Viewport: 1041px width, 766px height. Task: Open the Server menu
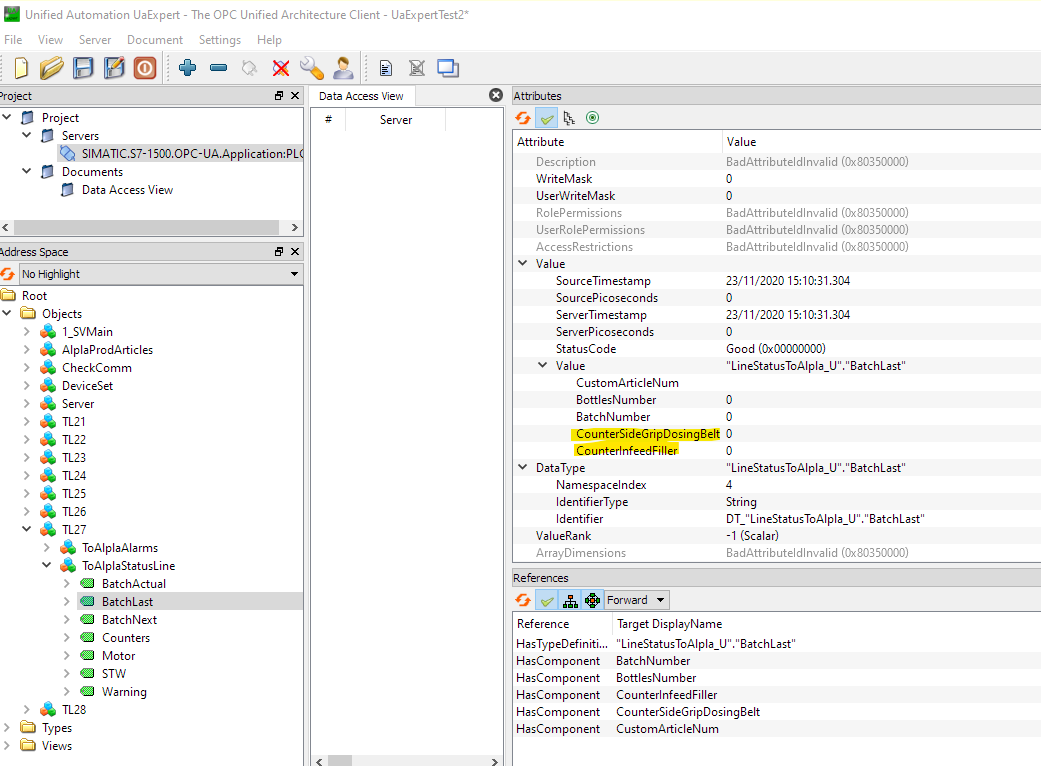coord(95,40)
